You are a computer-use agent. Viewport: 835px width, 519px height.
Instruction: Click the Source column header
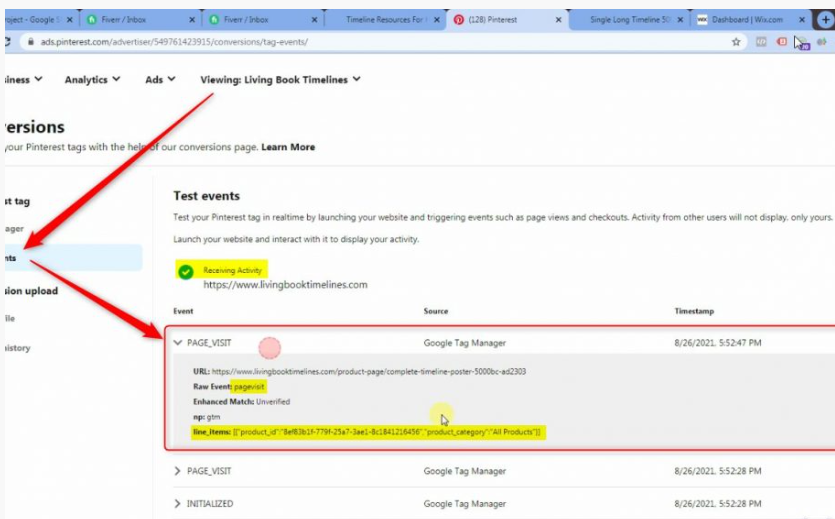436,311
